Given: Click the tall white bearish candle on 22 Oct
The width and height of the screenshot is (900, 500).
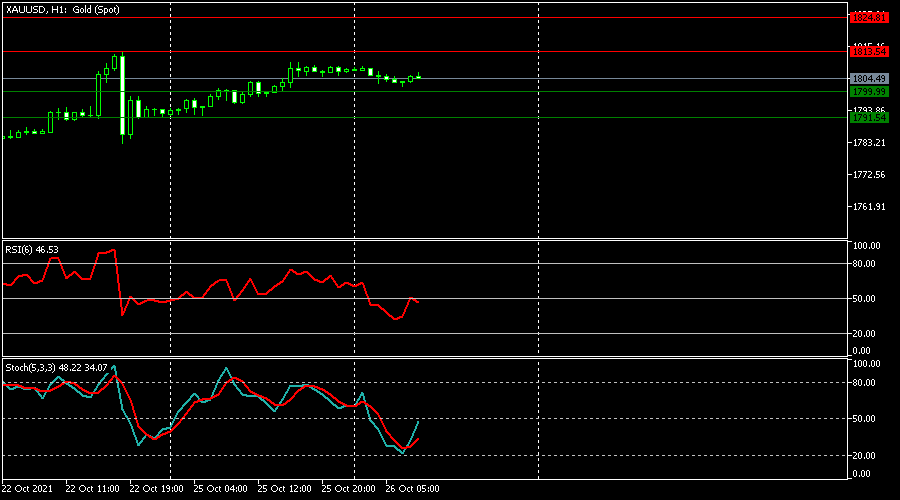Looking at the screenshot, I should click(123, 95).
